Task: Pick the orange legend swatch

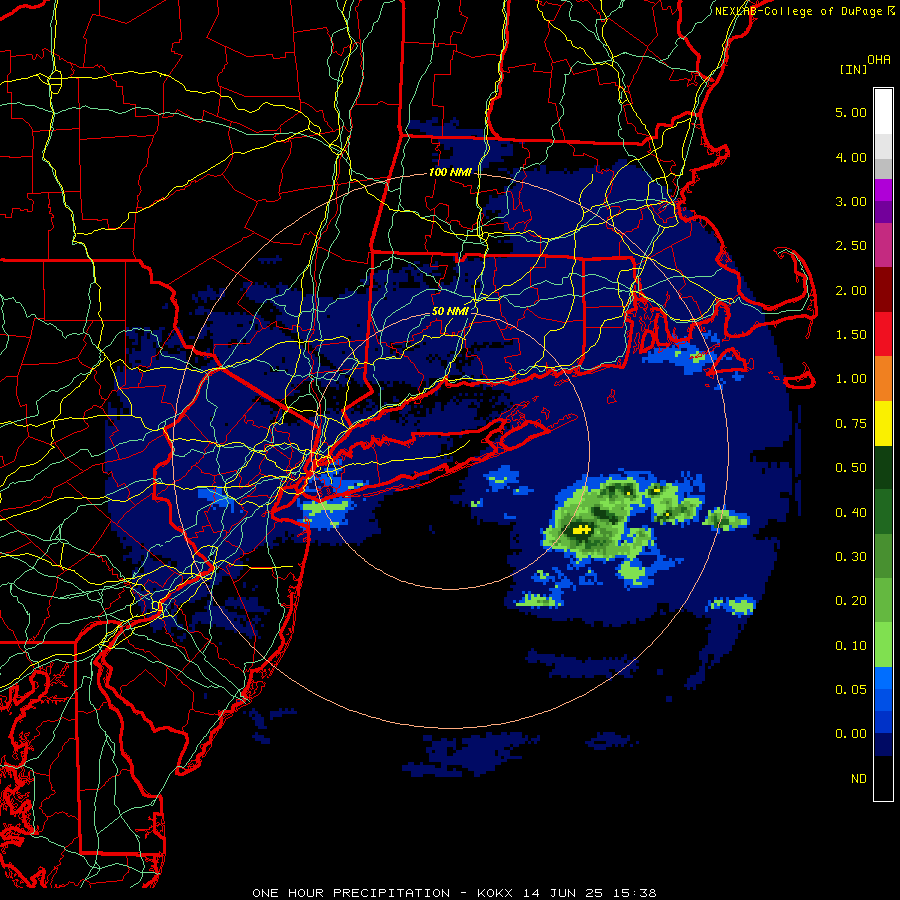Action: point(883,379)
